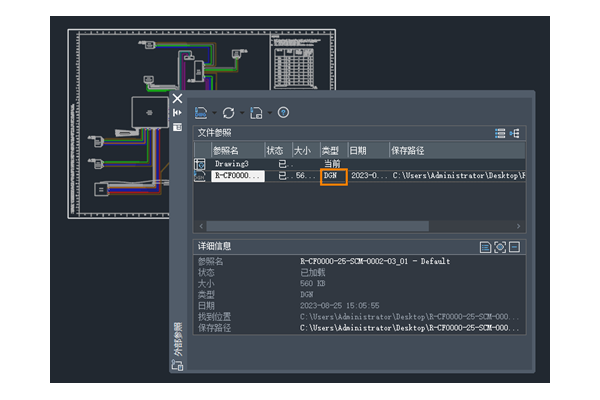Open the Refresh dropdown arrow
Screen dimensions: 600x400
click(242, 113)
